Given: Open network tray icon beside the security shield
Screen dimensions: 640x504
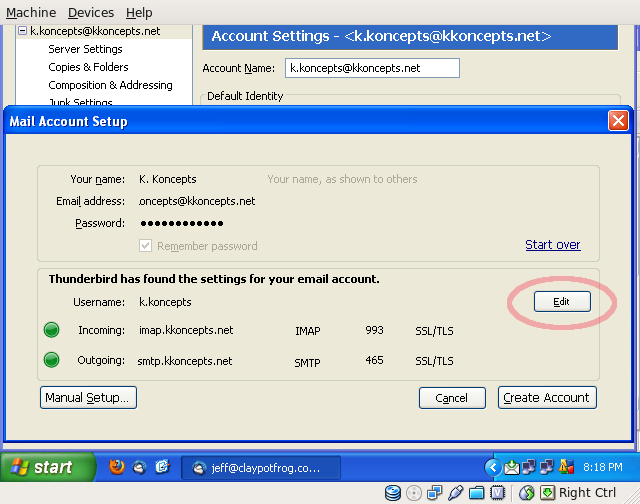Looking at the screenshot, I should [x=547, y=467].
